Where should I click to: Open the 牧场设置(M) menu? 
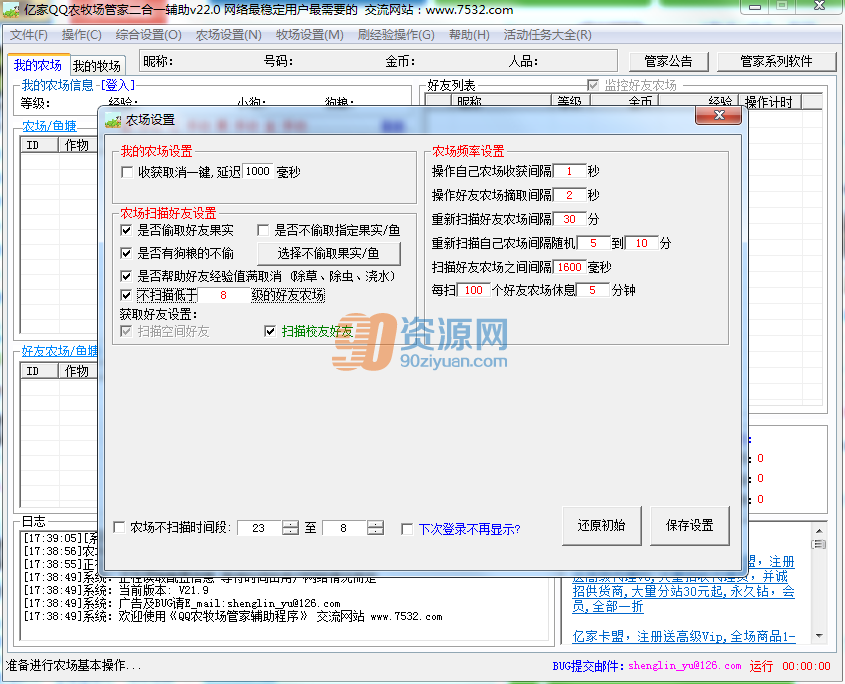[309, 35]
